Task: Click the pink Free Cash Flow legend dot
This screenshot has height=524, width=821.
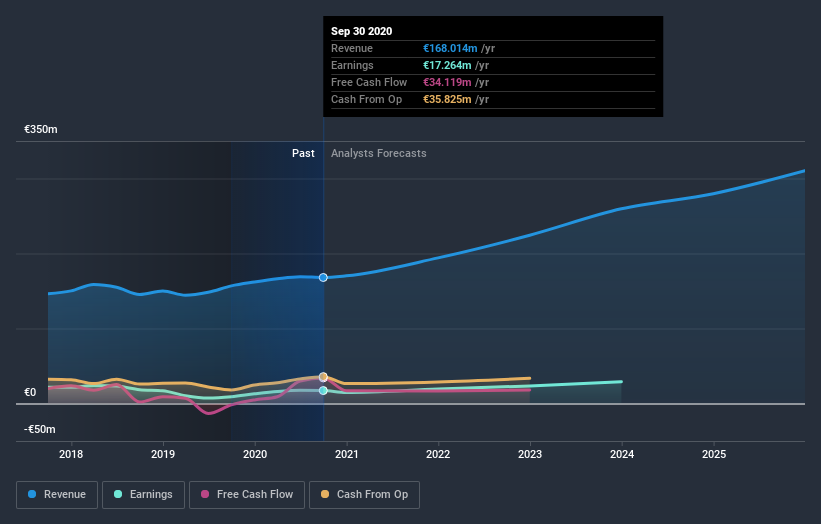Action: [x=205, y=494]
